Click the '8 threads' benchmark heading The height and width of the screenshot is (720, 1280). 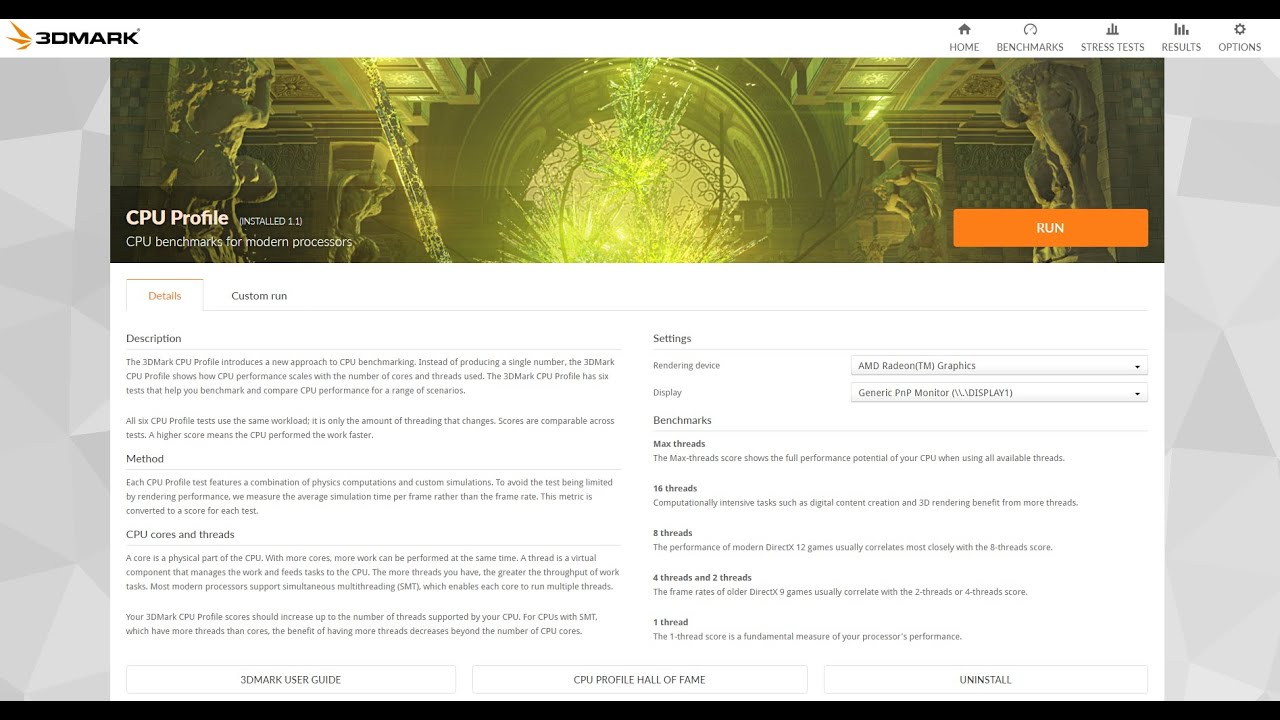673,533
